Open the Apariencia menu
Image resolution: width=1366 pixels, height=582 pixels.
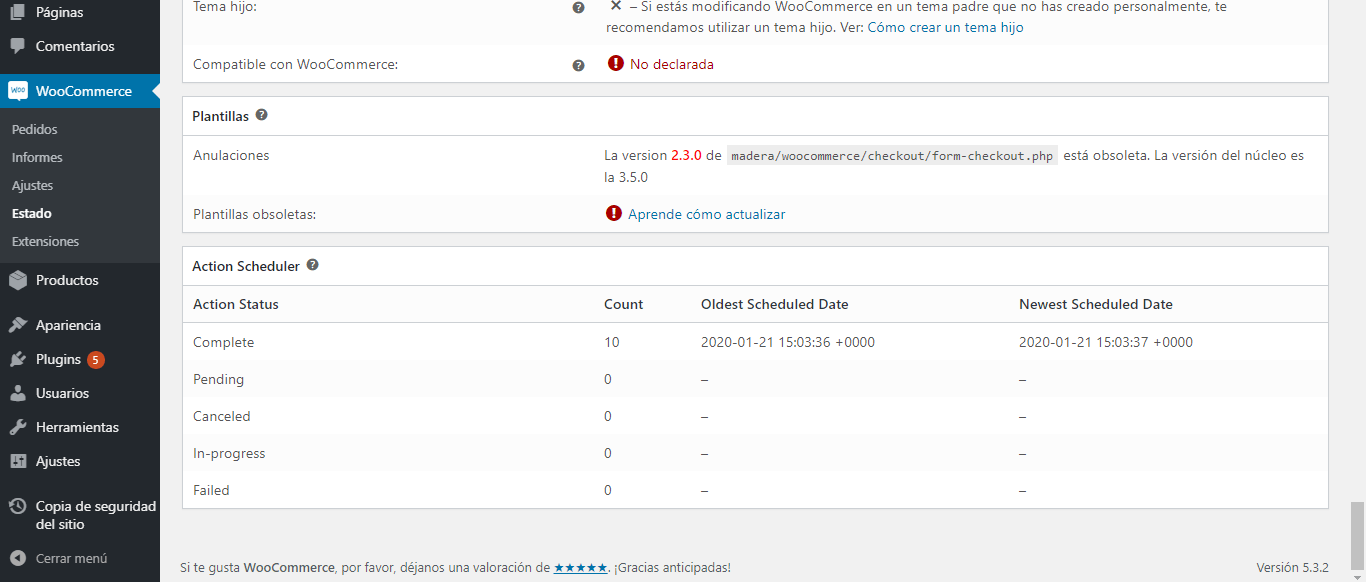80,325
